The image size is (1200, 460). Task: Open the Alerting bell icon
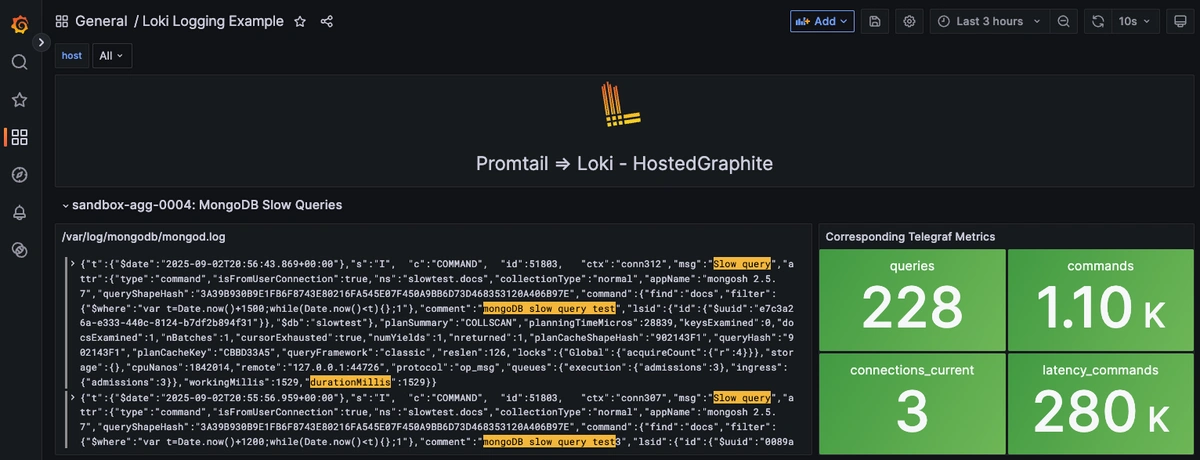coord(19,212)
